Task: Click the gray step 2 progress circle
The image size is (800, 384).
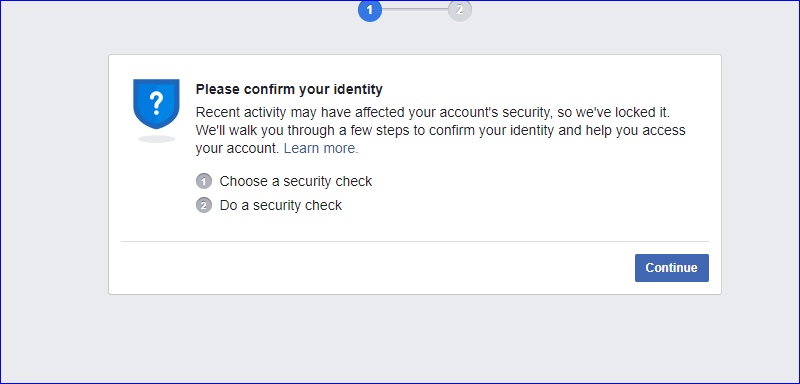Action: coord(460,10)
